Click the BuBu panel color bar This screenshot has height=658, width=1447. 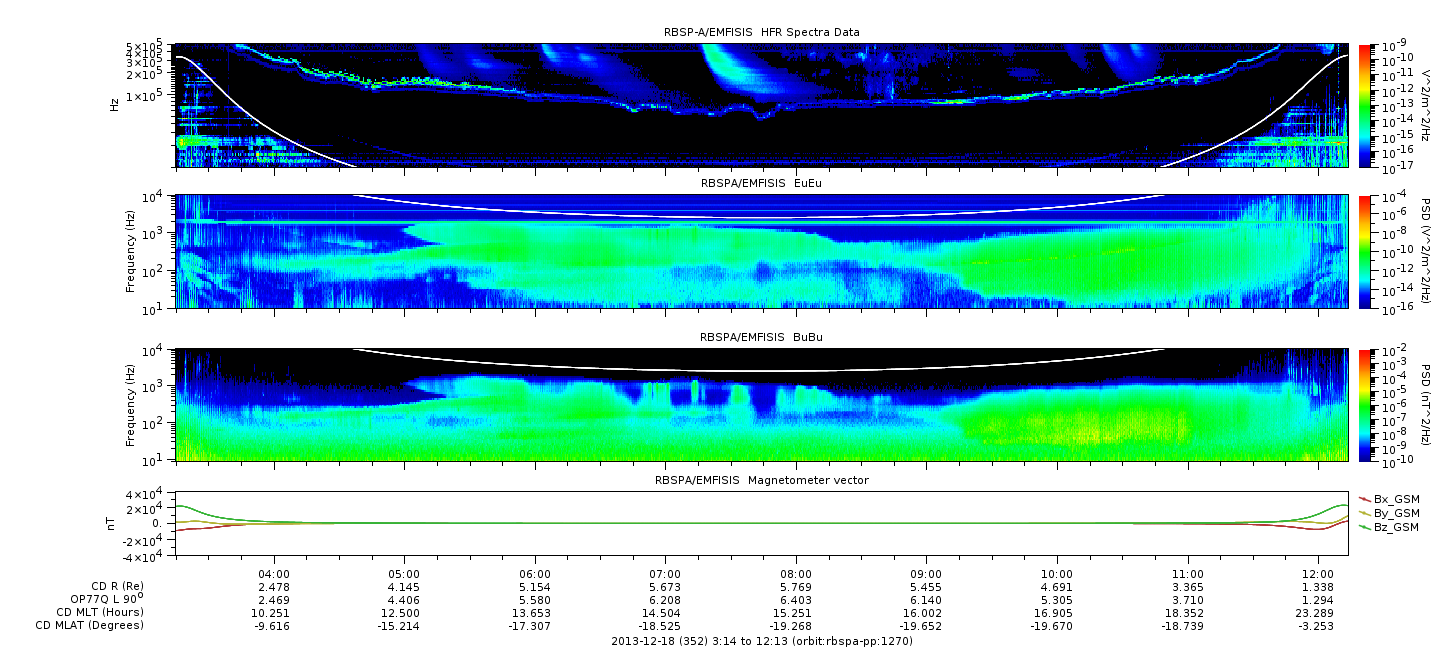(x=1365, y=405)
